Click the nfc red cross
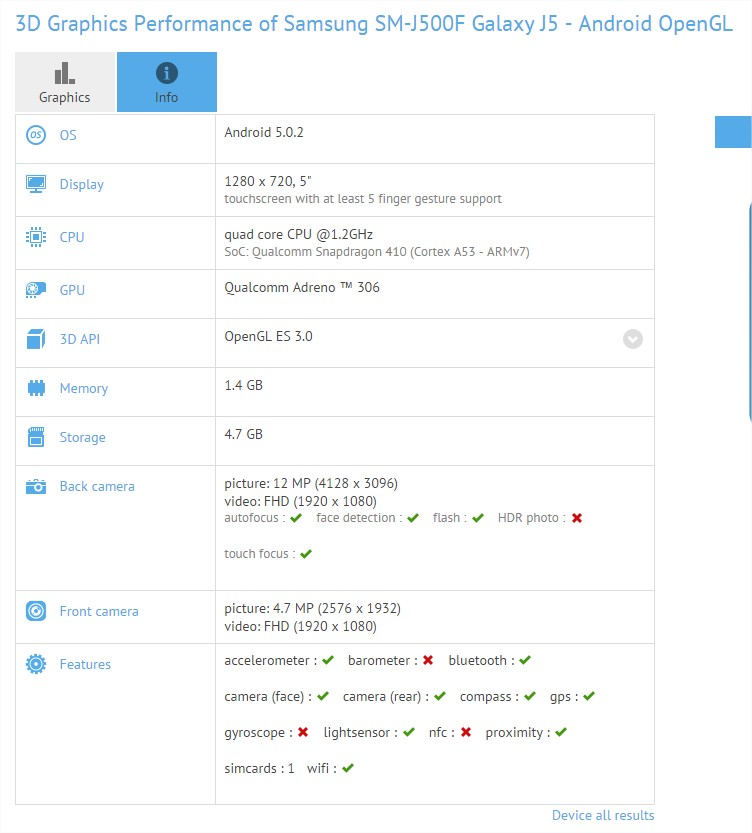Viewport: 752px width, 833px height. tap(466, 732)
